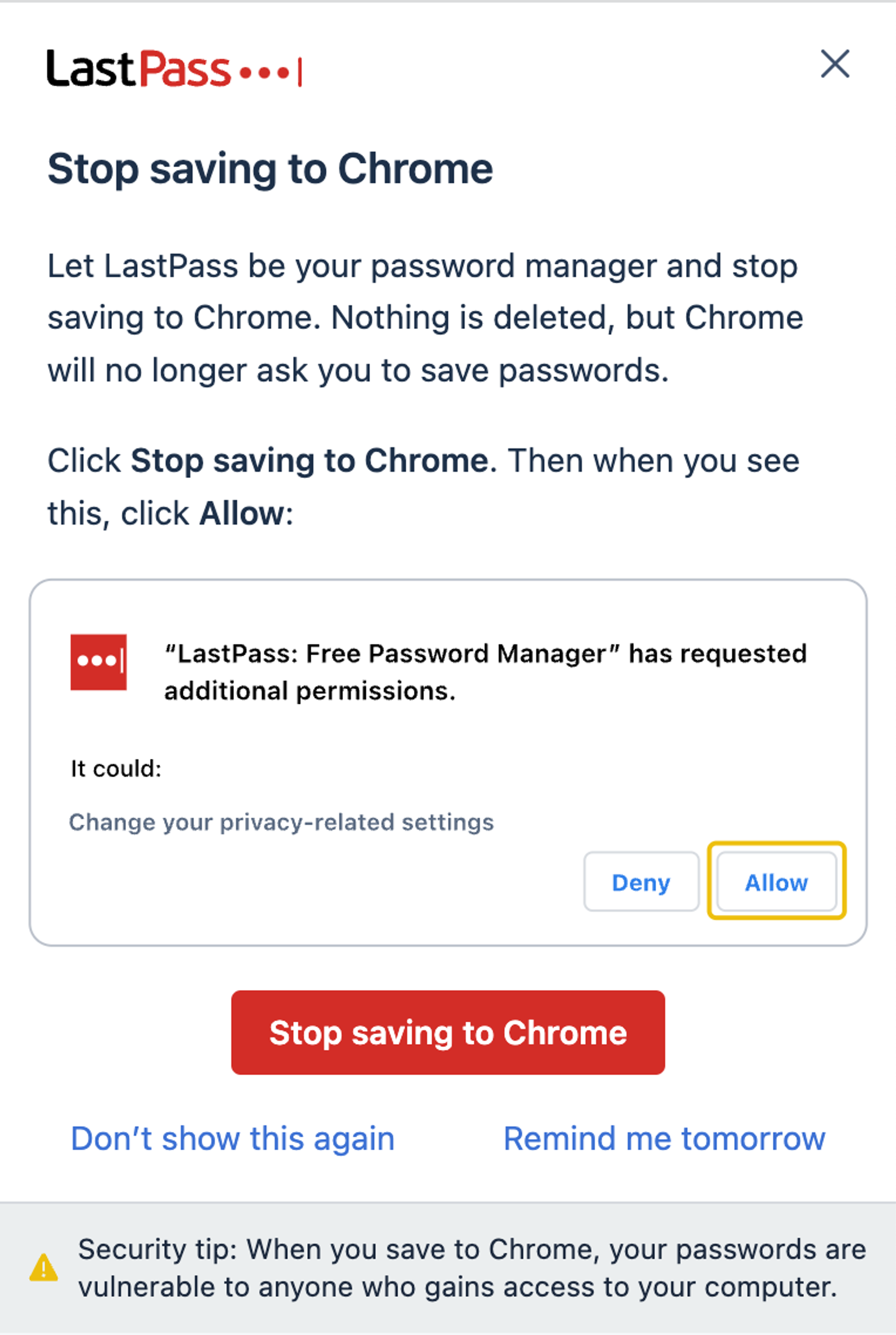Image resolution: width=896 pixels, height=1335 pixels.
Task: Click the X to dismiss the dialog
Action: coord(835,64)
